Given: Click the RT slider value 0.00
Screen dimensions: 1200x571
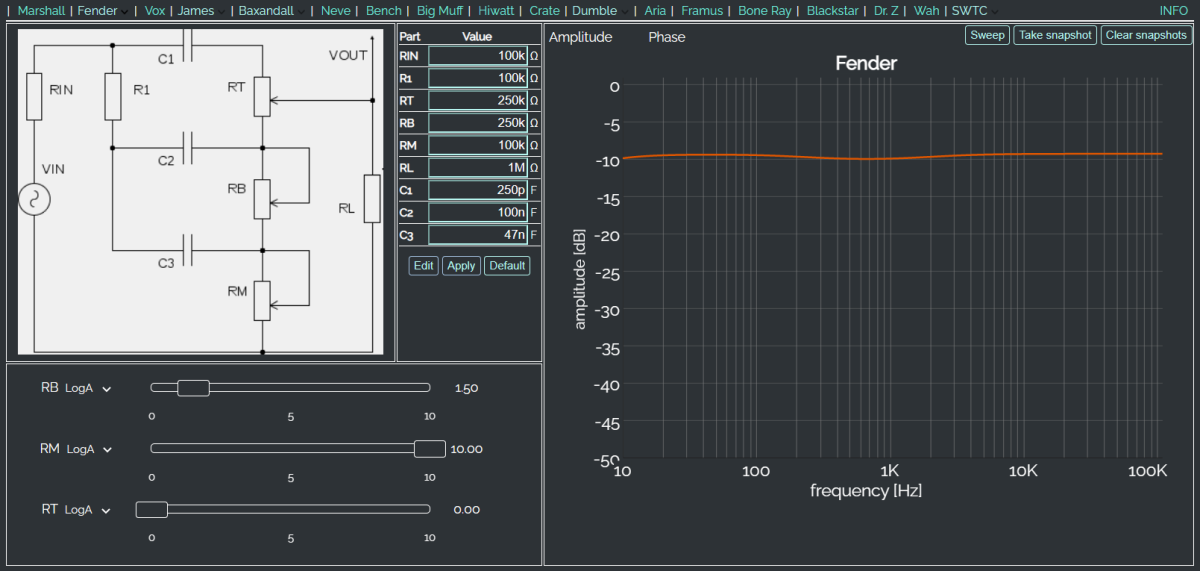Looking at the screenshot, I should (466, 510).
